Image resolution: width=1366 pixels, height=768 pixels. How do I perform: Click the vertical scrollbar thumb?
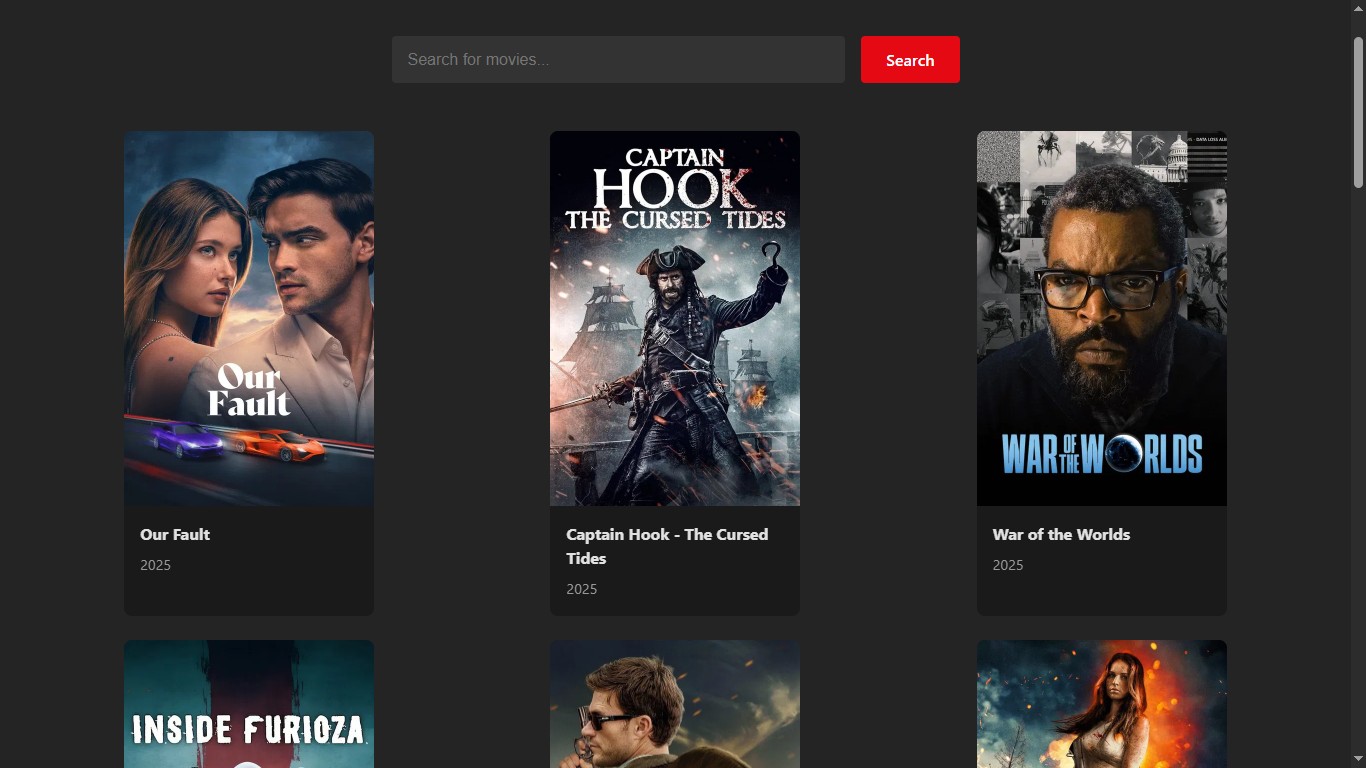(x=1358, y=112)
